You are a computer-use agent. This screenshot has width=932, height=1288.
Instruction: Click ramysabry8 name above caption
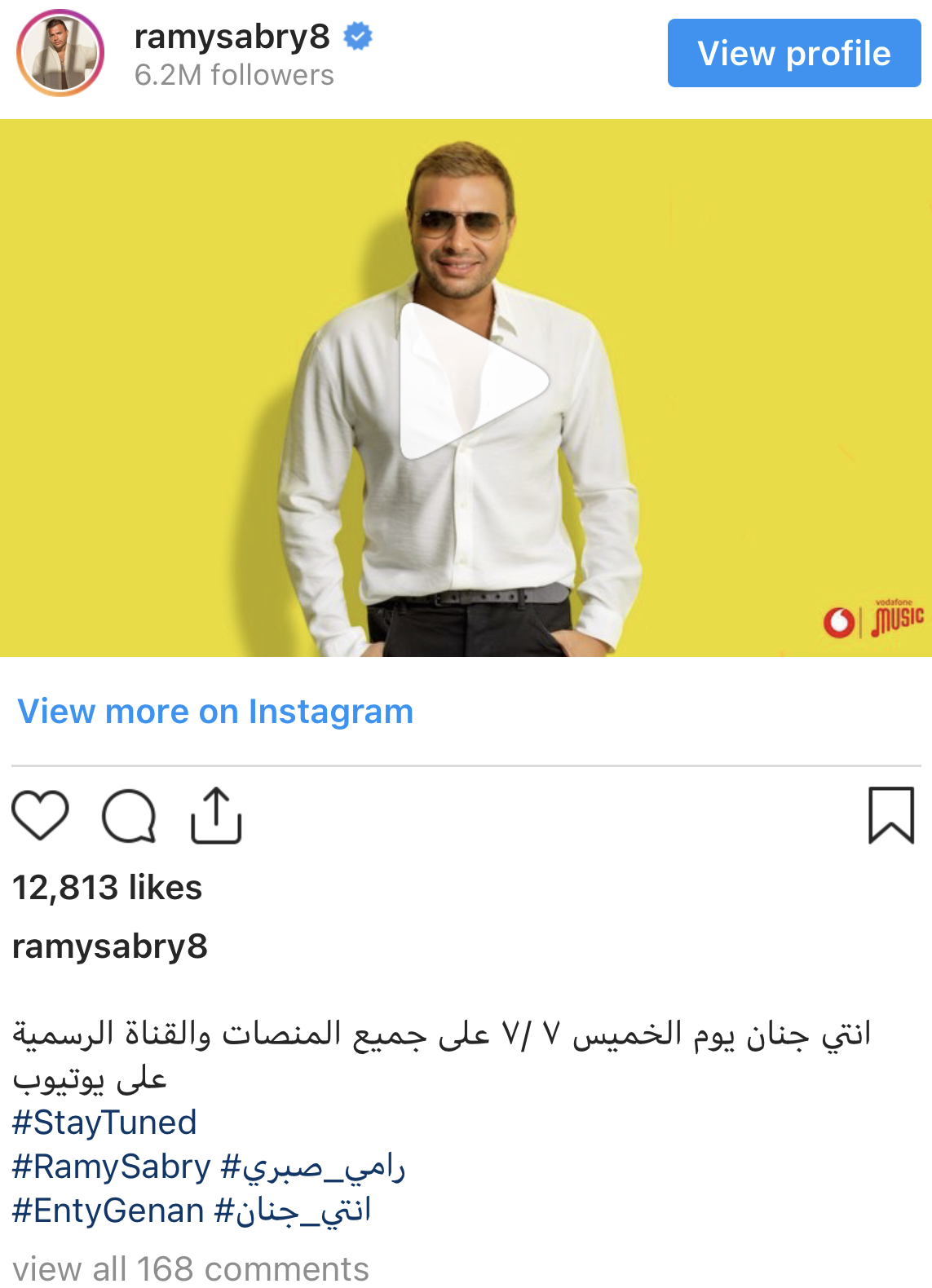tap(110, 946)
